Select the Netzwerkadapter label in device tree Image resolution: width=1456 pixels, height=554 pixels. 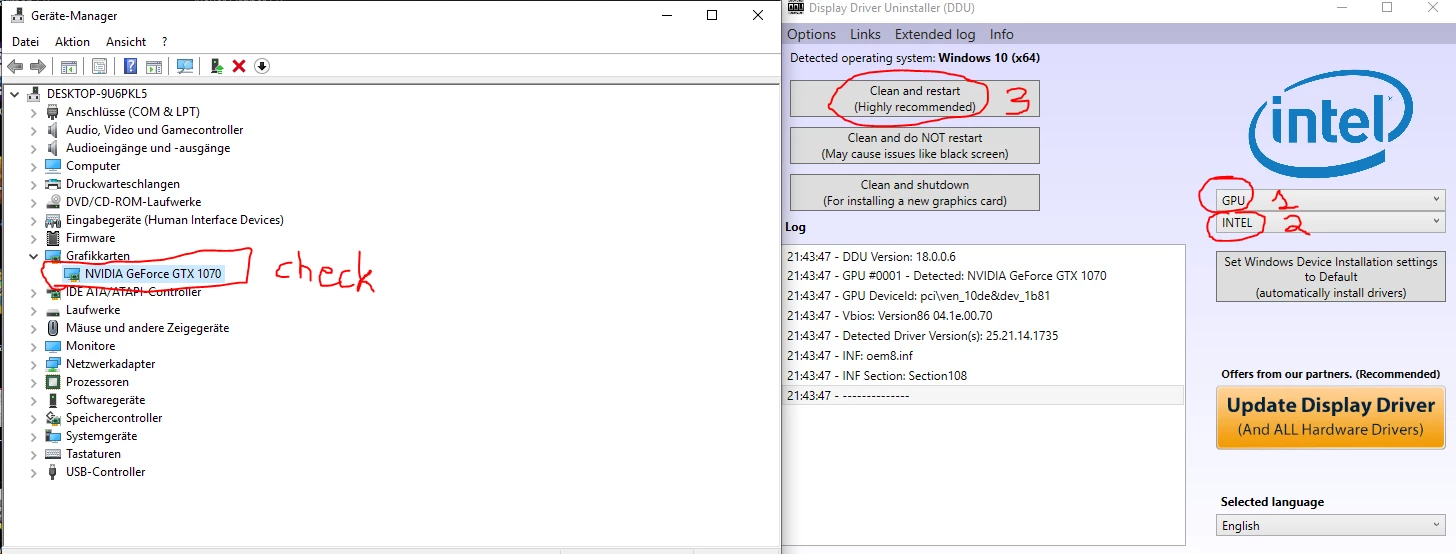point(111,364)
